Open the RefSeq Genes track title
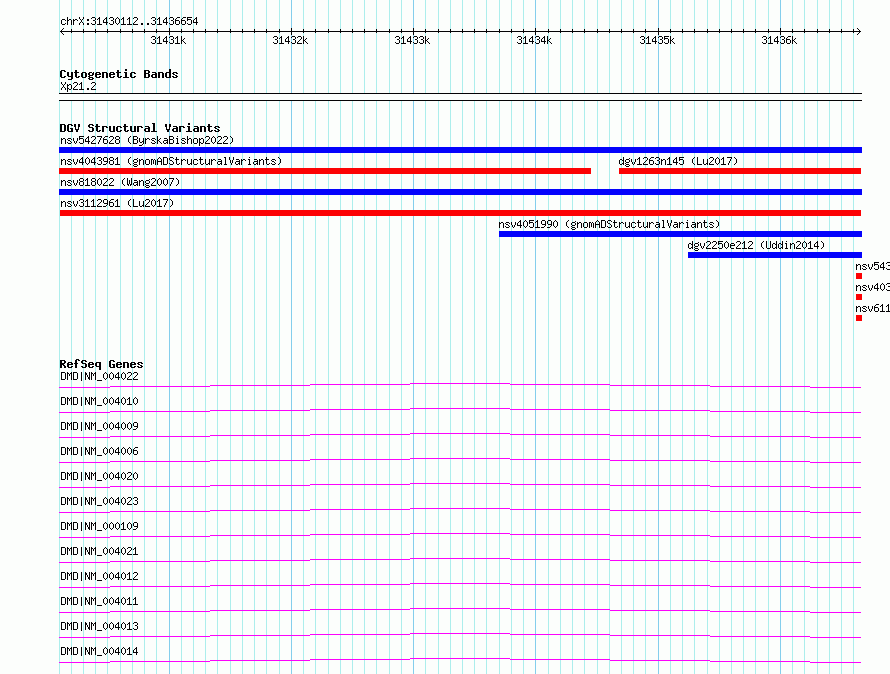Screen dimensions: 890x674 101,364
